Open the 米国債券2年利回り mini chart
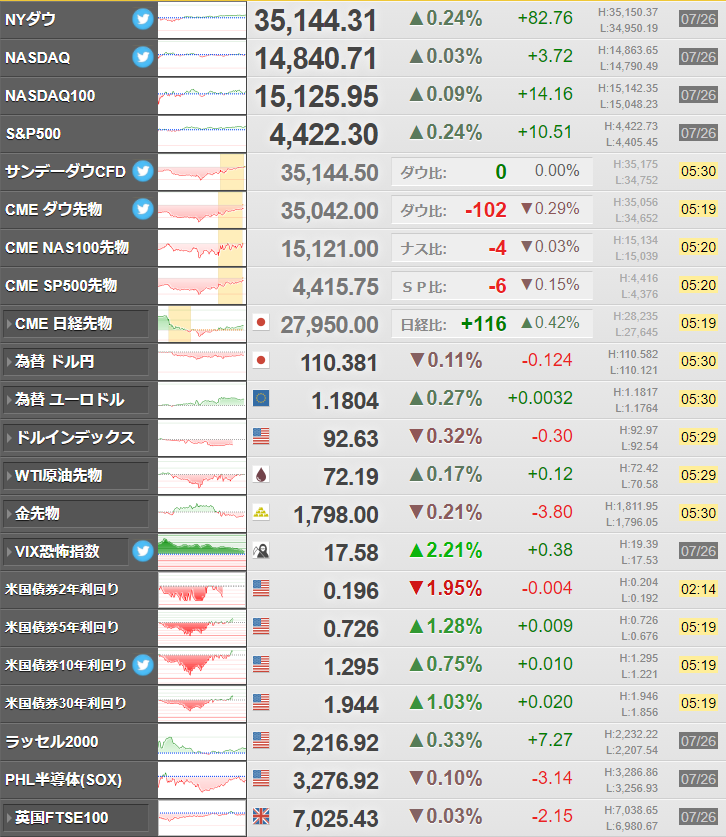 click(x=202, y=590)
